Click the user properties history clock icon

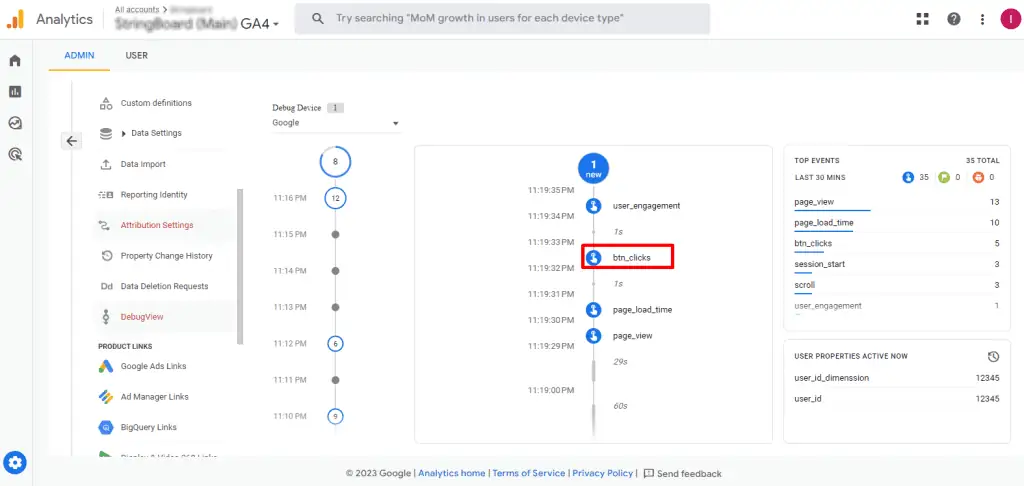[x=993, y=357]
